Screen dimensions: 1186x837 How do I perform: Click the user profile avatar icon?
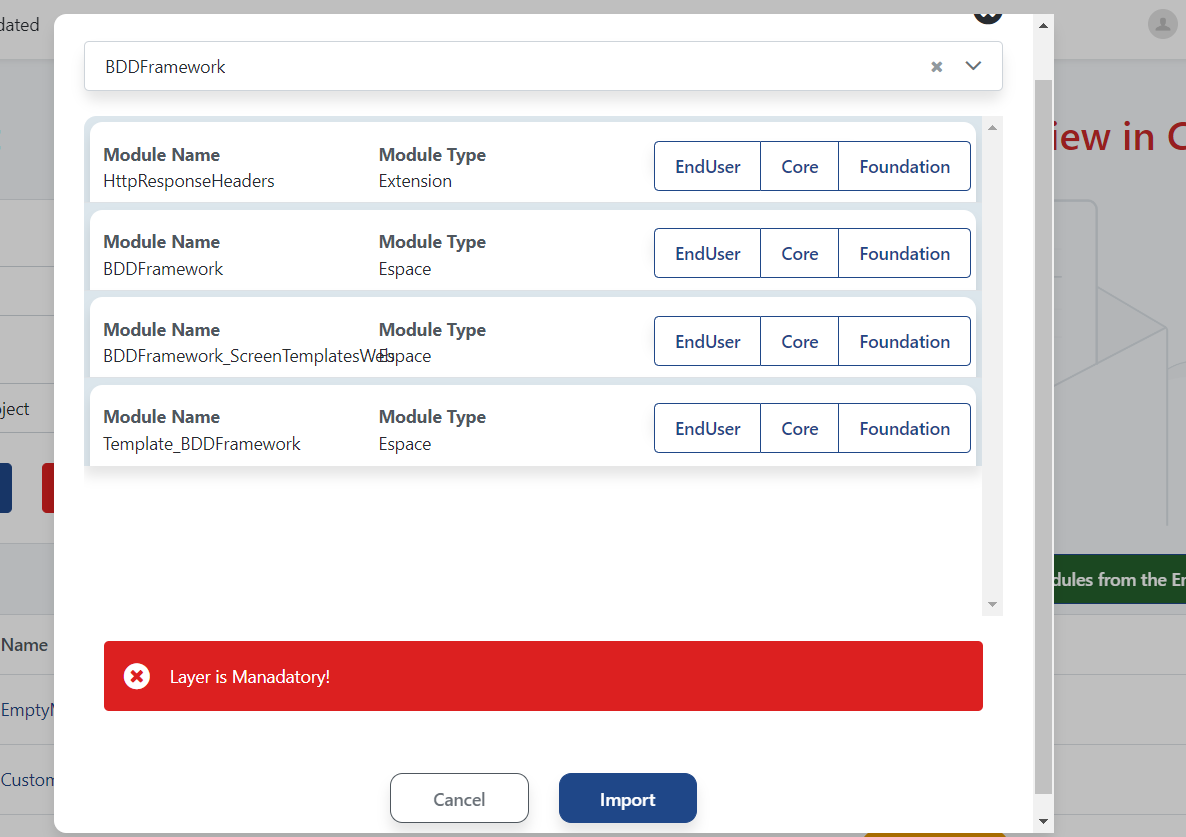[x=1161, y=24]
